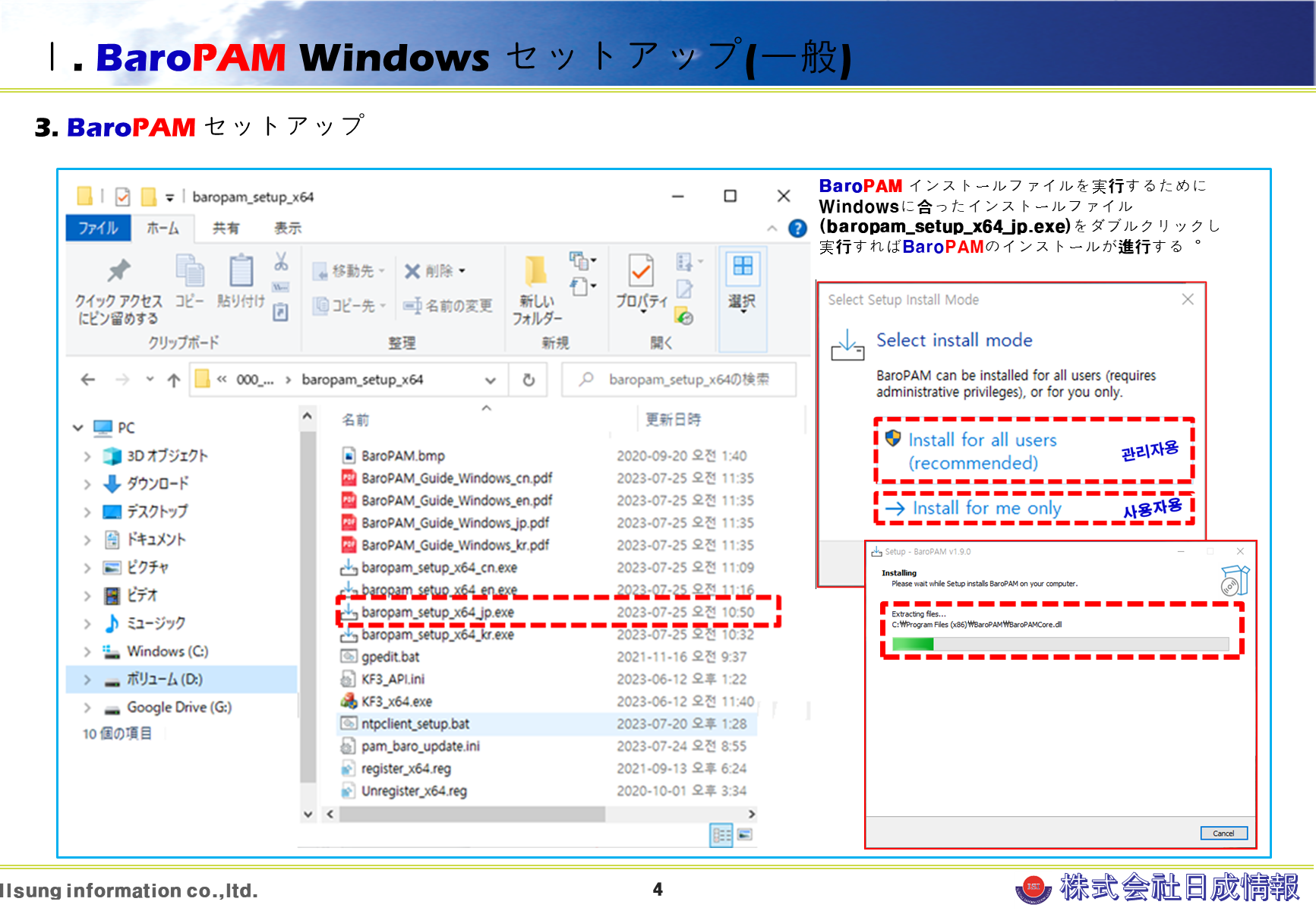Select ビデオ in the navigation pane
Image resolution: width=1316 pixels, height=911 pixels.
click(131, 595)
